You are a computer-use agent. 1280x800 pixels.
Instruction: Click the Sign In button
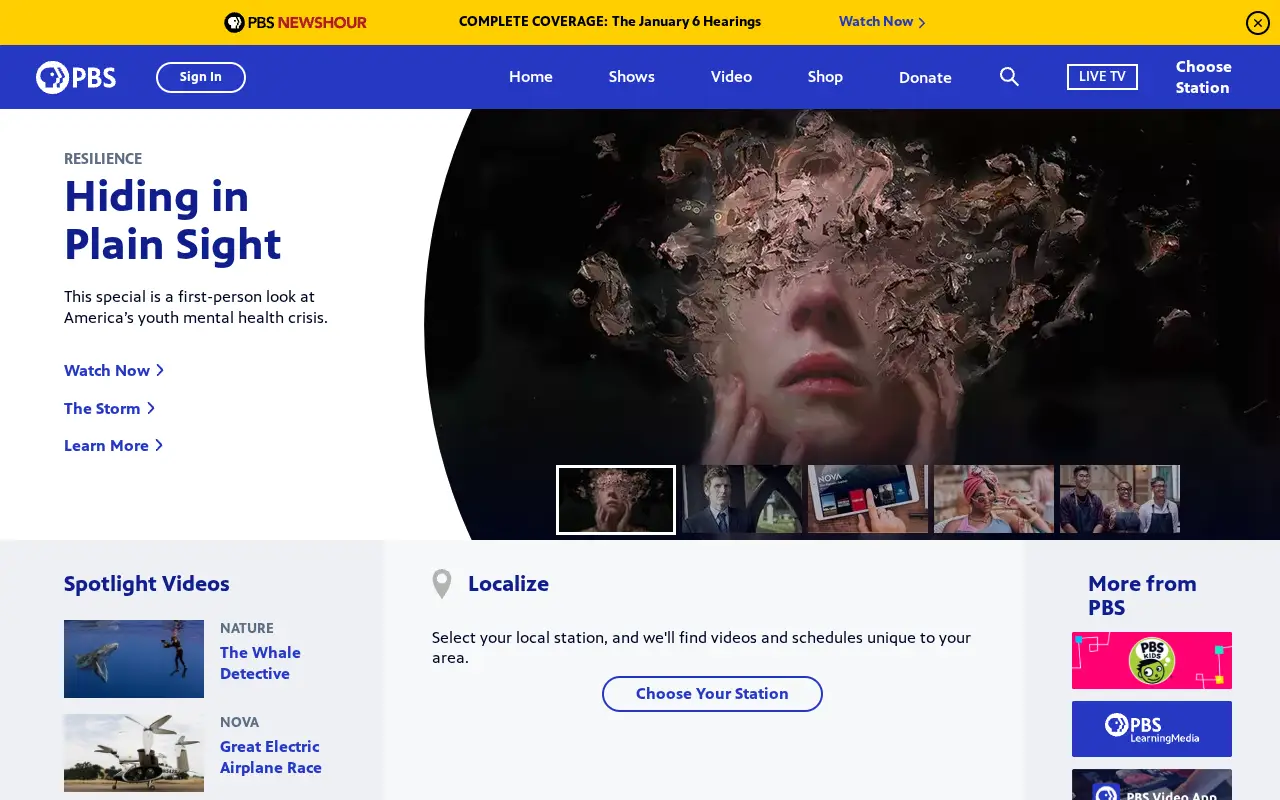[x=201, y=77]
